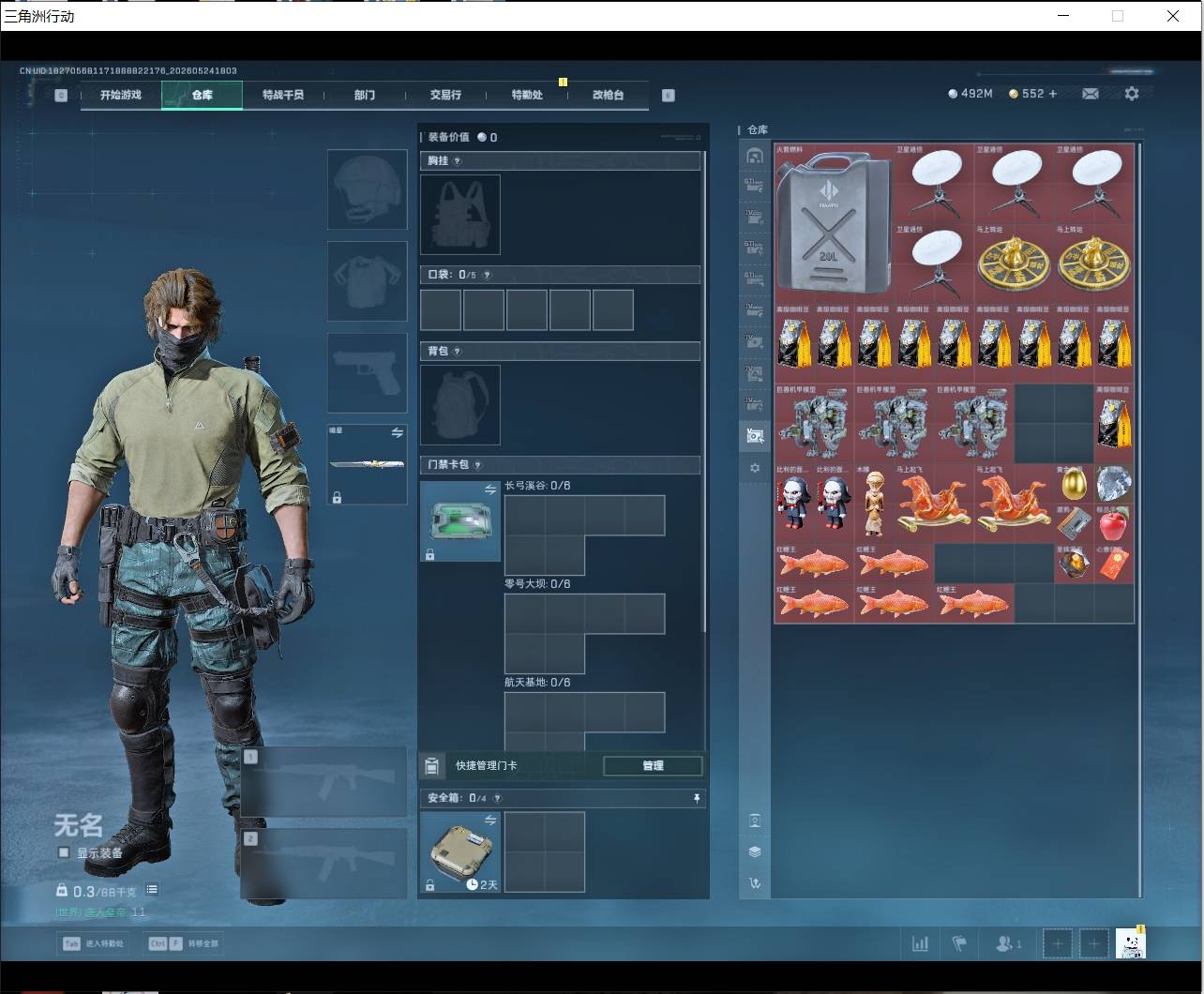Select the green key card case
Viewport: 1204px width, 994px height.
pyautogui.click(x=460, y=521)
